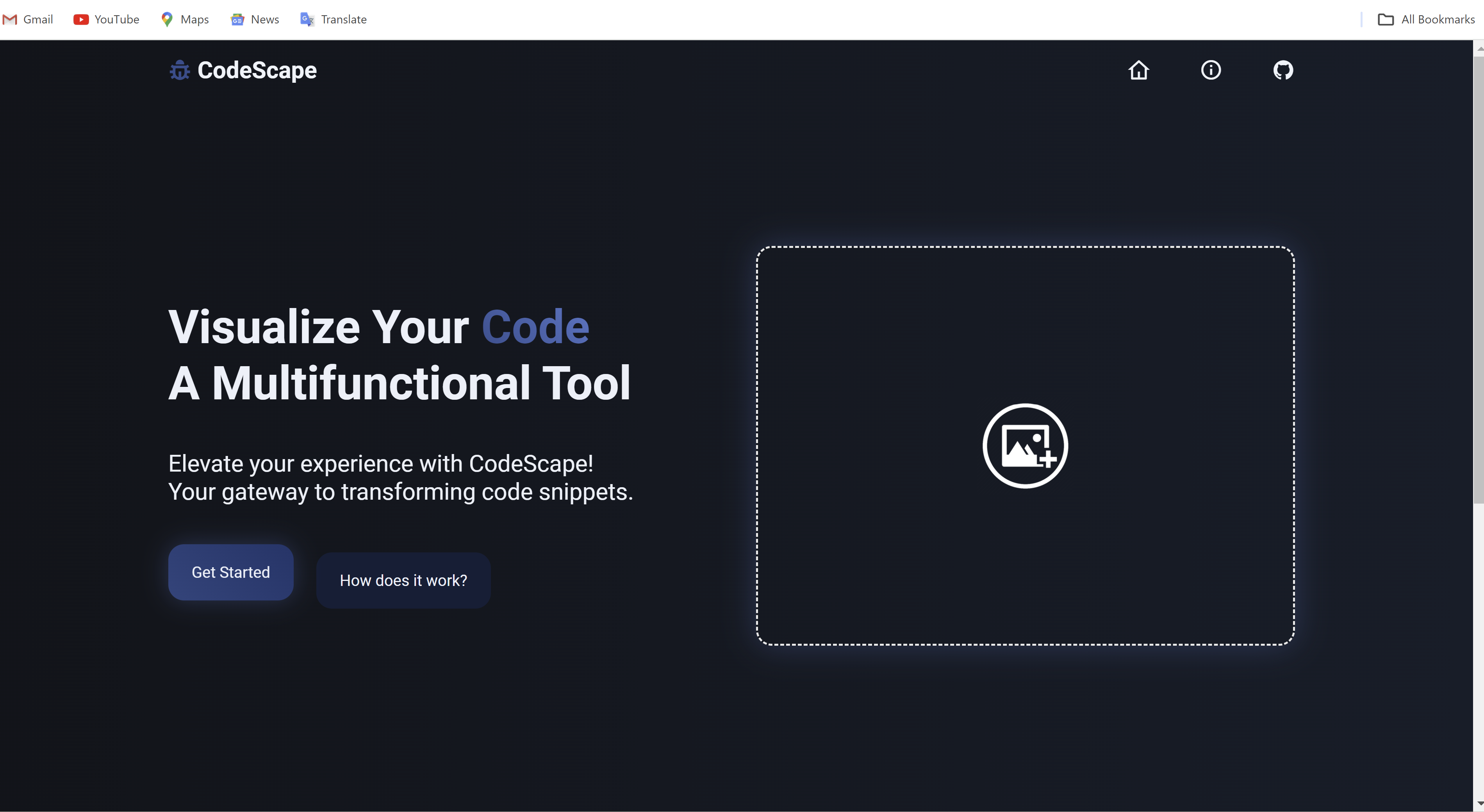Open Maps bookmark
Image resolution: width=1484 pixels, height=812 pixels.
click(x=185, y=20)
